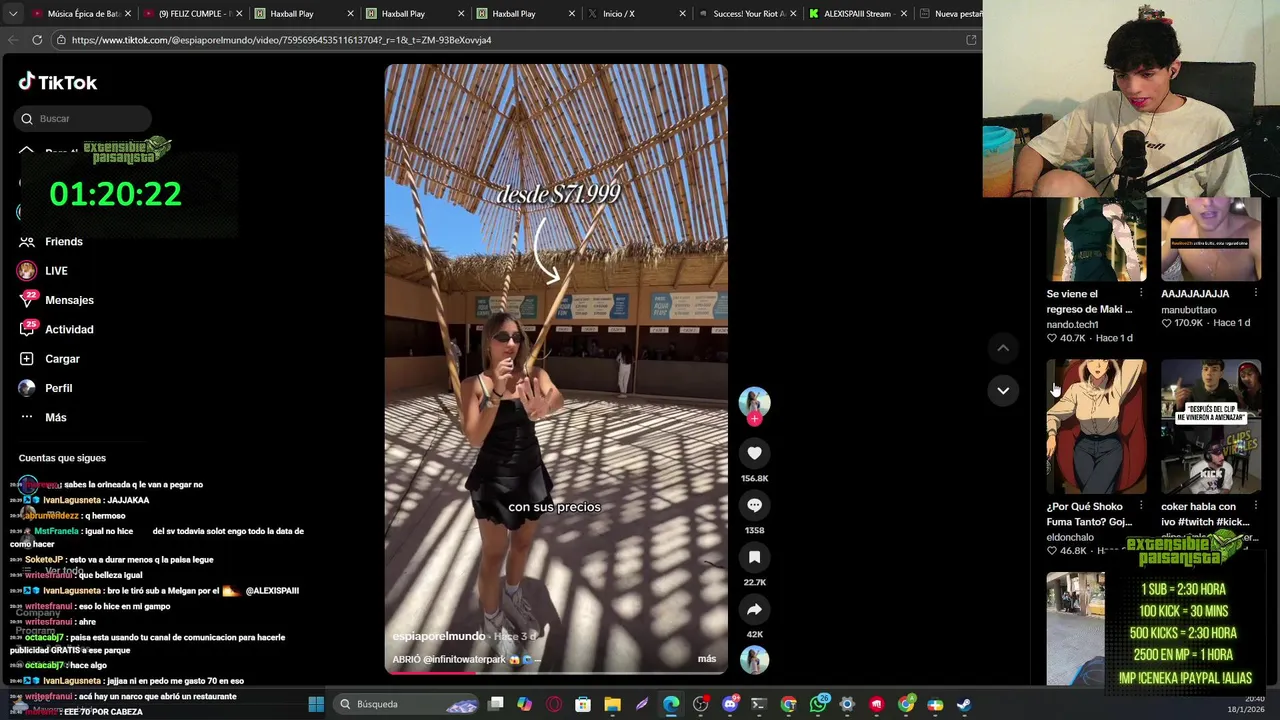Open three-dot options for ¿Por Qué Shoko Fuma Tanto?
The width and height of the screenshot is (1280, 720).
[x=1141, y=506]
